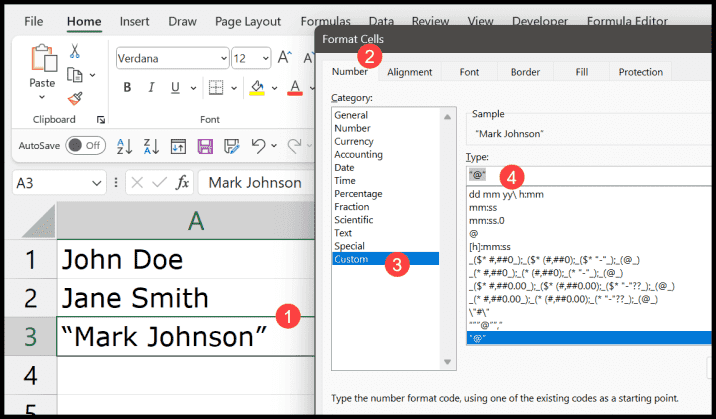Click the Insert Function fx icon
Viewport: 716px width, 419px height.
[x=183, y=183]
